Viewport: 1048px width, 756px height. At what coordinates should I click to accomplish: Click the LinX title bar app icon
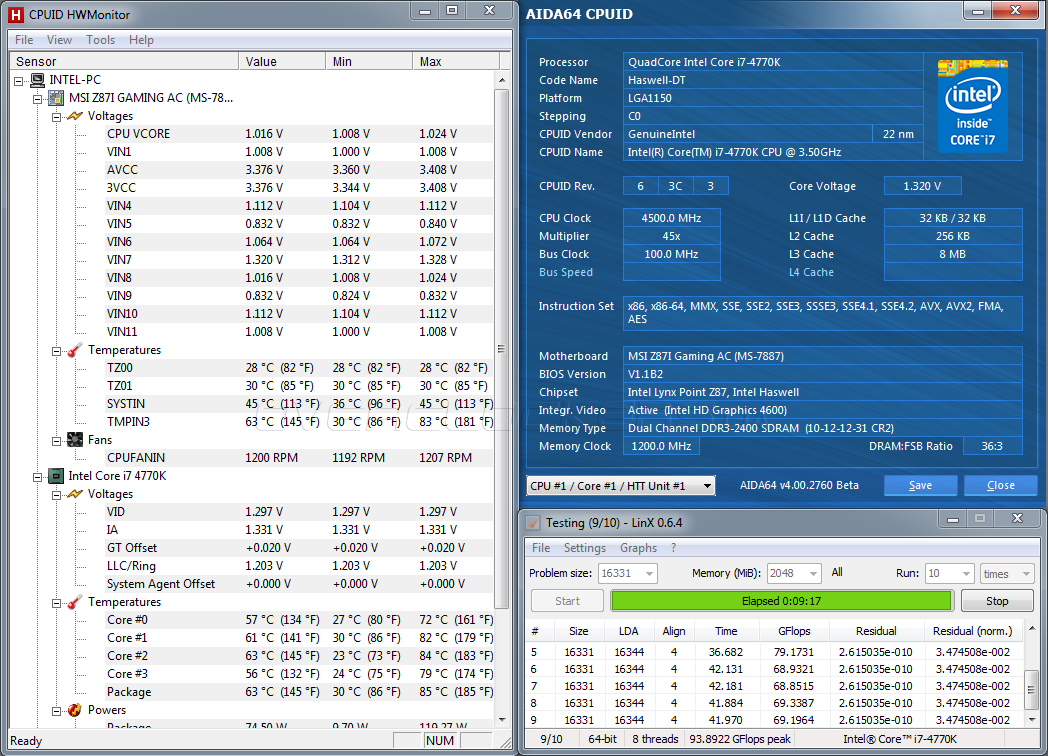[x=534, y=522]
